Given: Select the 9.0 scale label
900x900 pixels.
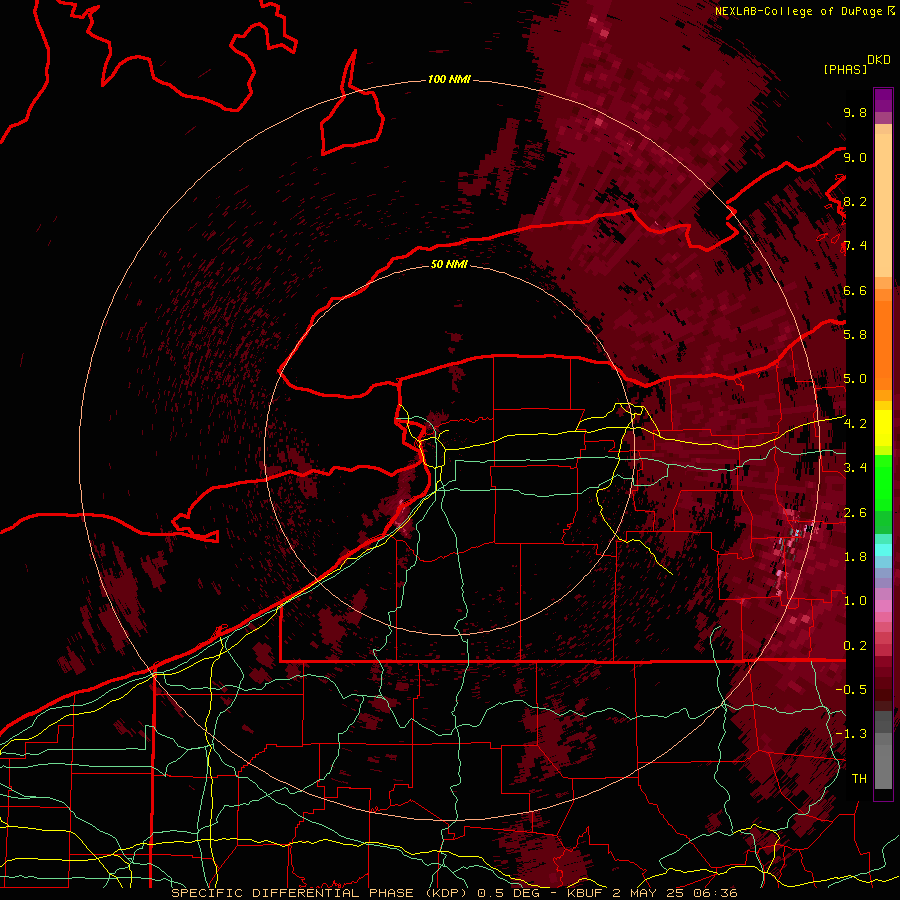Looking at the screenshot, I should click(x=855, y=157).
